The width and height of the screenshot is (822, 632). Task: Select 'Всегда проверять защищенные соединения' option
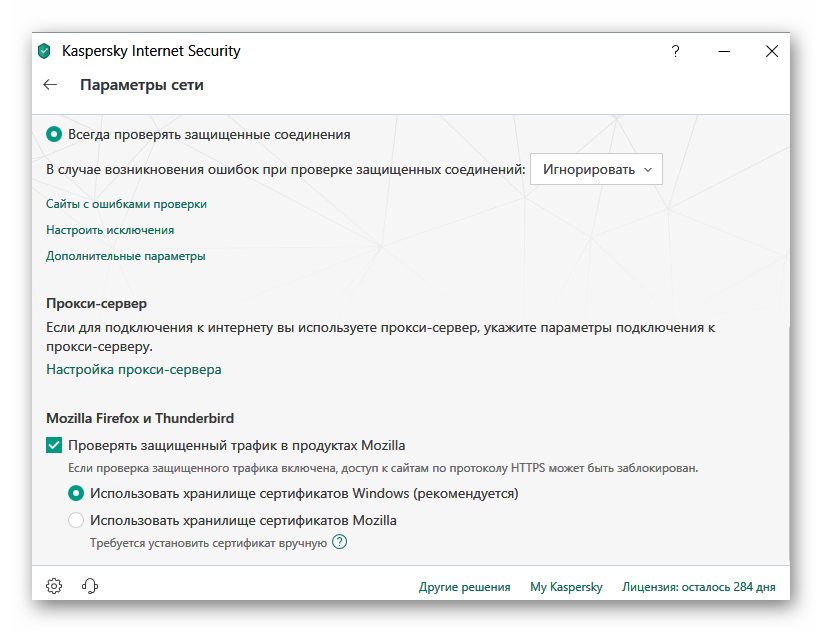pyautogui.click(x=54, y=134)
